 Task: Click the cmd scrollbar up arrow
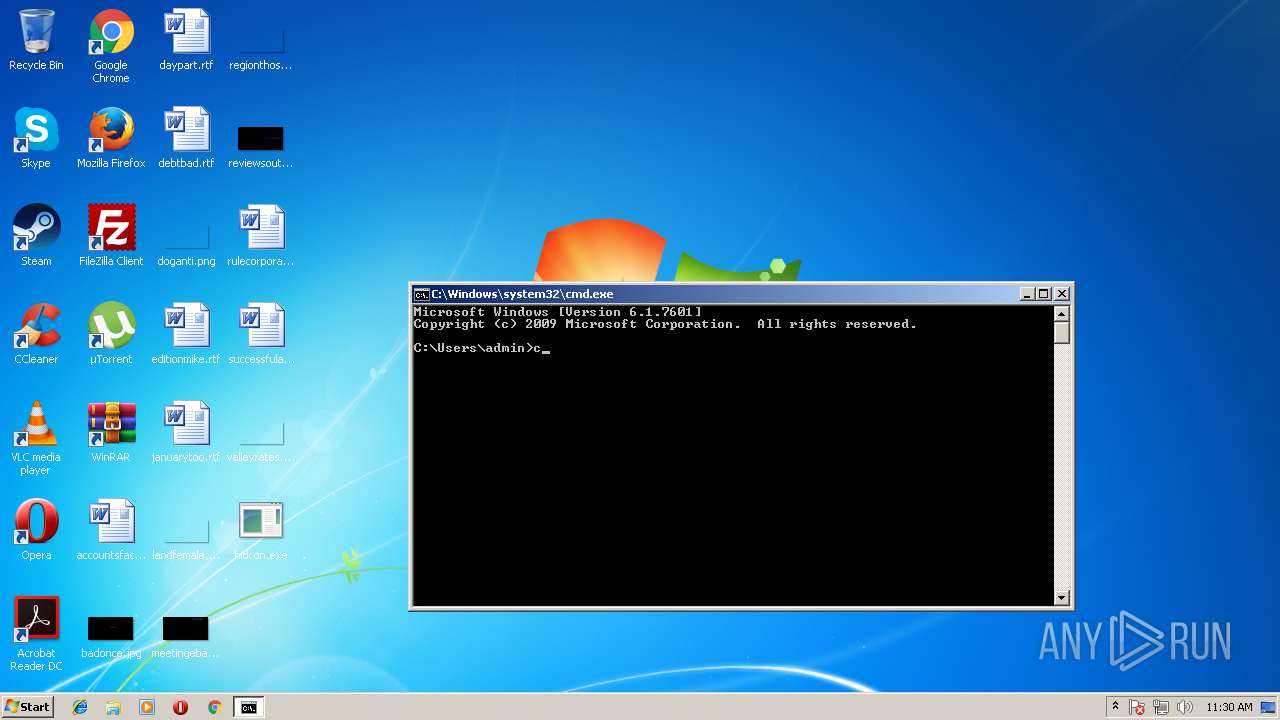click(1062, 314)
